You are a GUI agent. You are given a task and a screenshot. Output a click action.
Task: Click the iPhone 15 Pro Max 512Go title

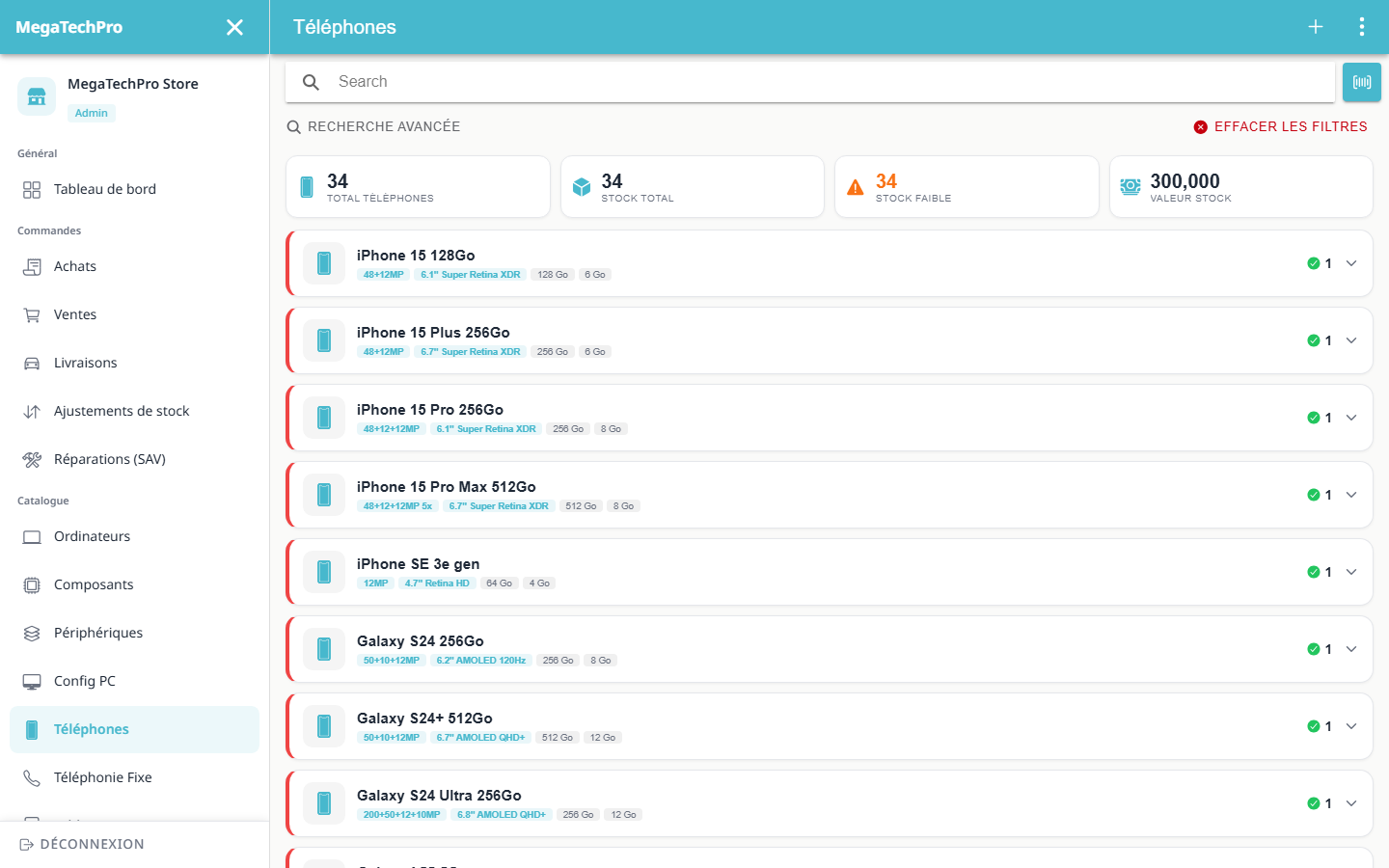pyautogui.click(x=447, y=487)
